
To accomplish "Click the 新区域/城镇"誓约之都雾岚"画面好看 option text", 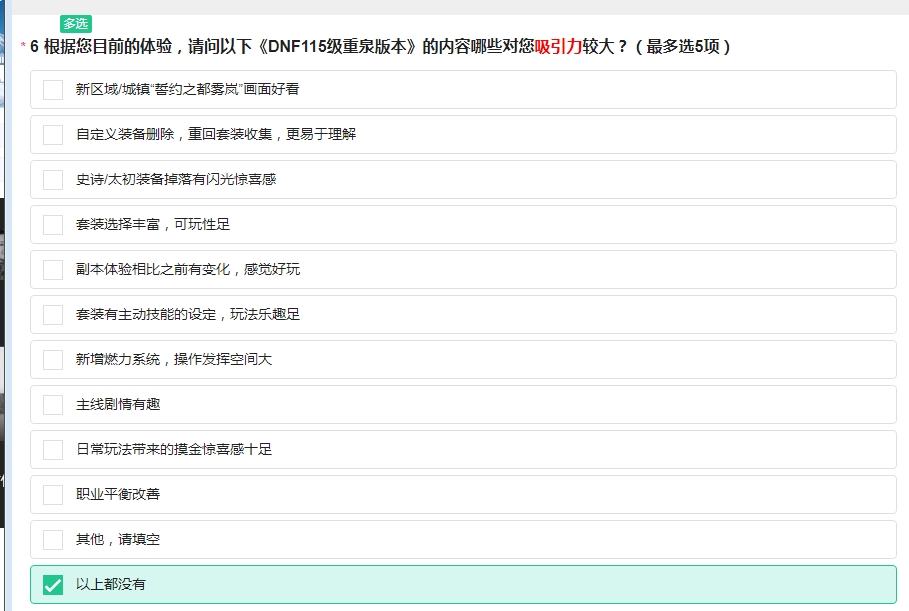I will pos(187,89).
